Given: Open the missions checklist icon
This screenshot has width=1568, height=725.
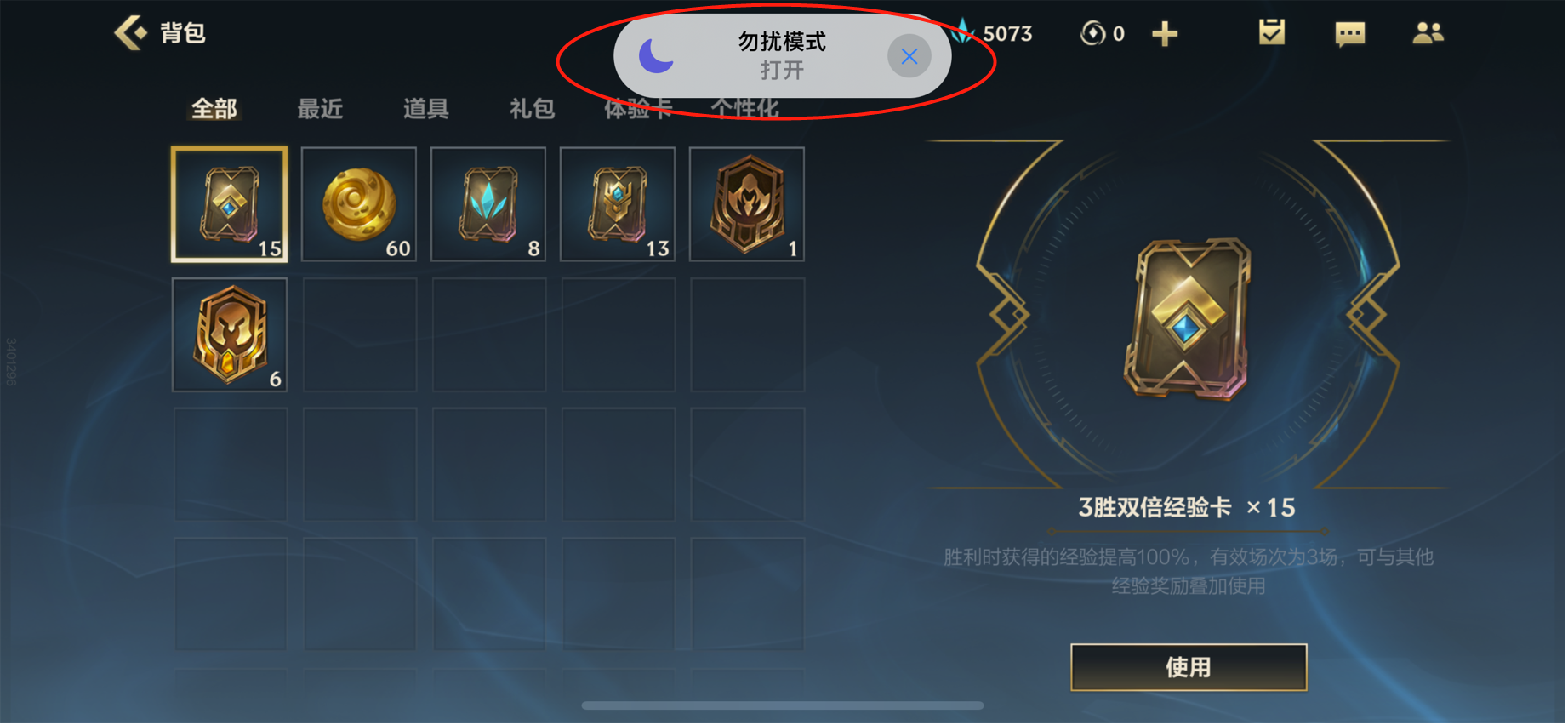Looking at the screenshot, I should (1272, 33).
